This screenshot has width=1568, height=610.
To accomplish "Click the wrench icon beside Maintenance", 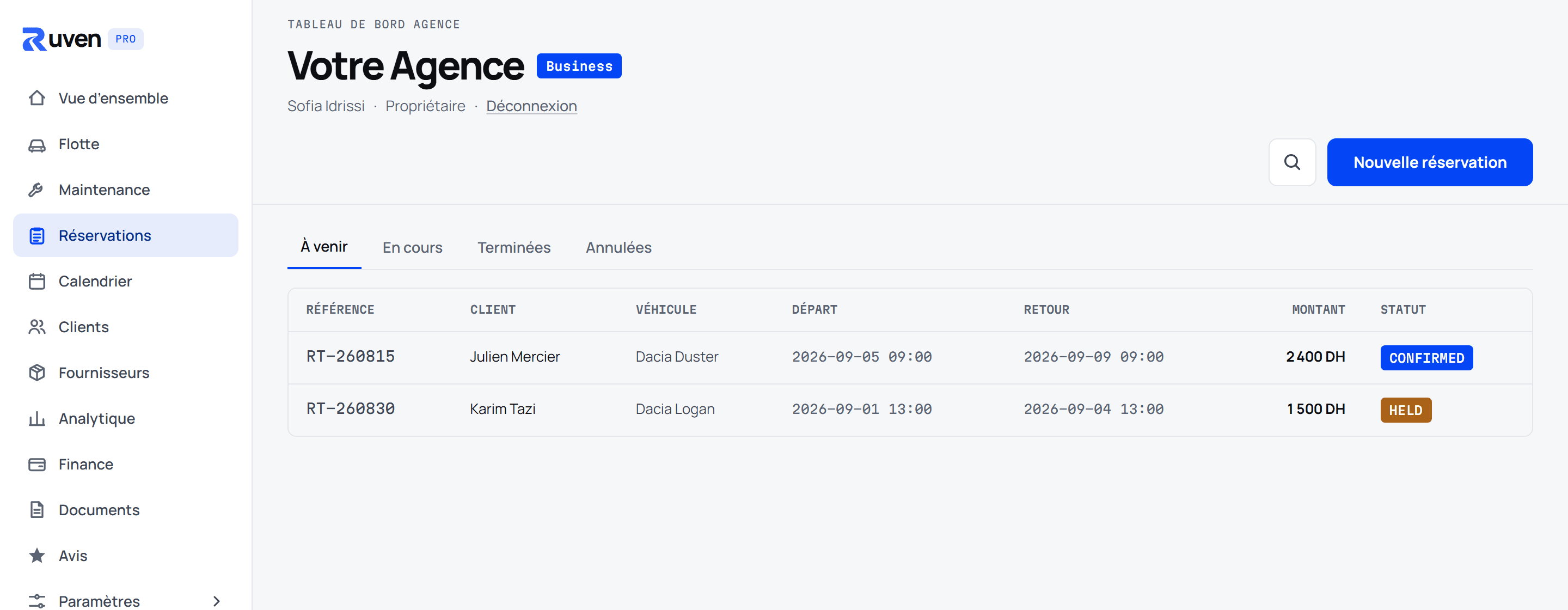I will pyautogui.click(x=37, y=190).
